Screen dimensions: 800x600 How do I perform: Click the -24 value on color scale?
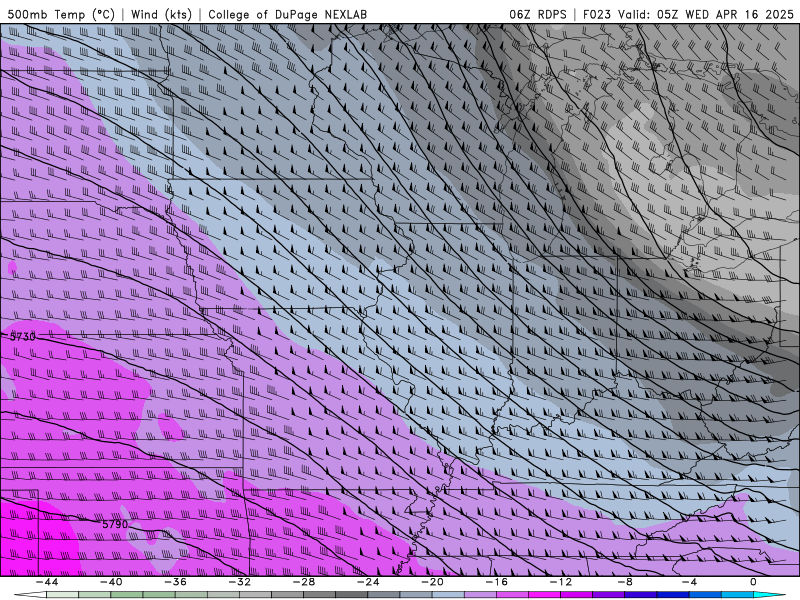click(x=368, y=582)
